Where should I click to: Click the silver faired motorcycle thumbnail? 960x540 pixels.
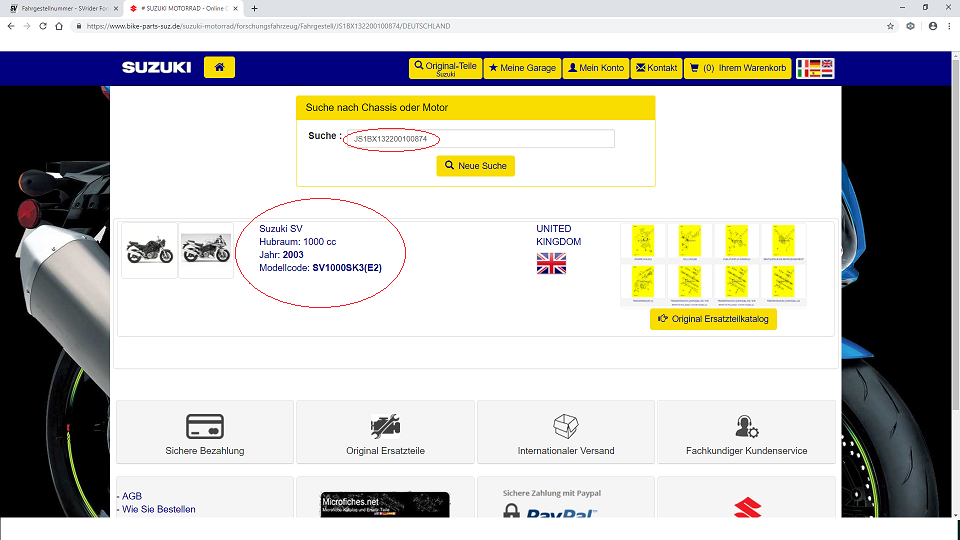pyautogui.click(x=206, y=250)
